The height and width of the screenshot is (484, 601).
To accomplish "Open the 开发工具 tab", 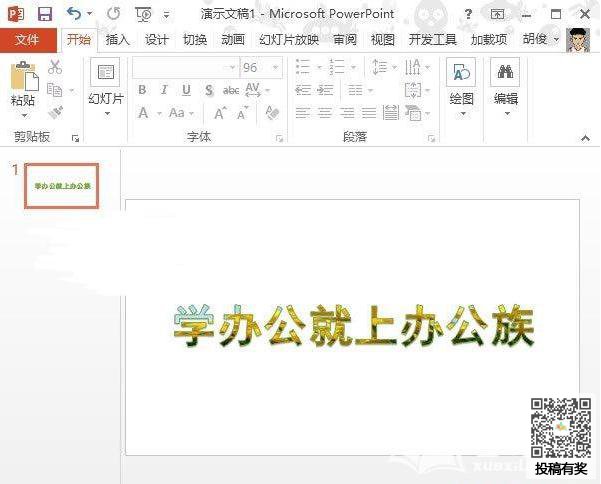I will [x=432, y=39].
